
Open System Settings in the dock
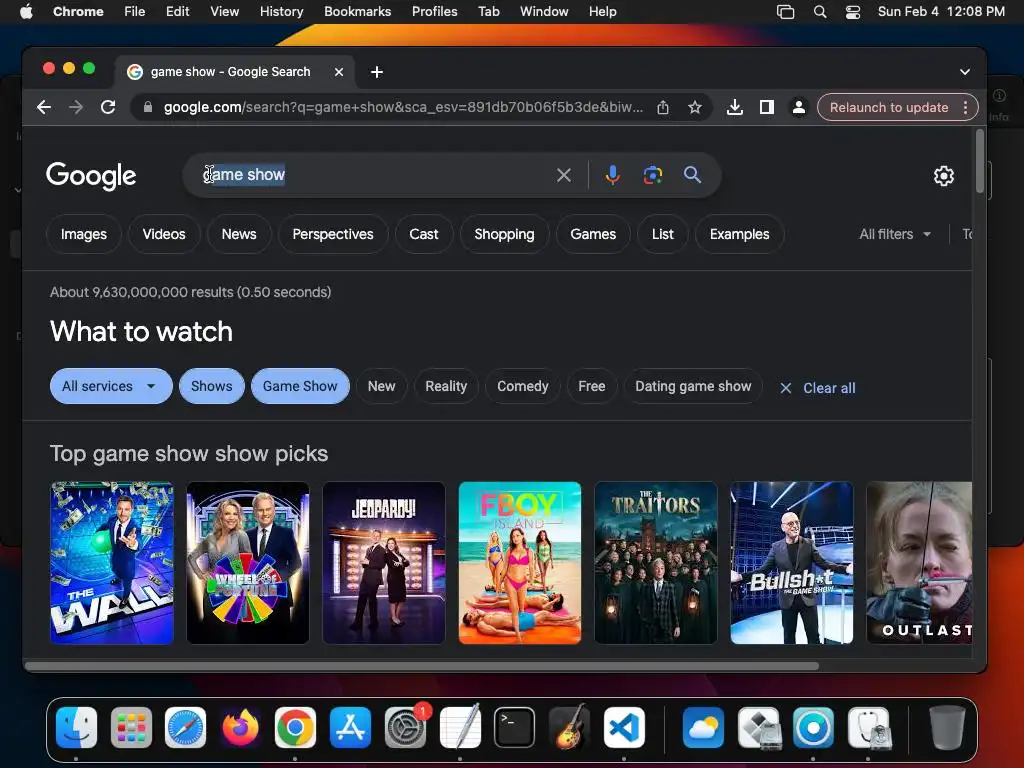pos(405,728)
